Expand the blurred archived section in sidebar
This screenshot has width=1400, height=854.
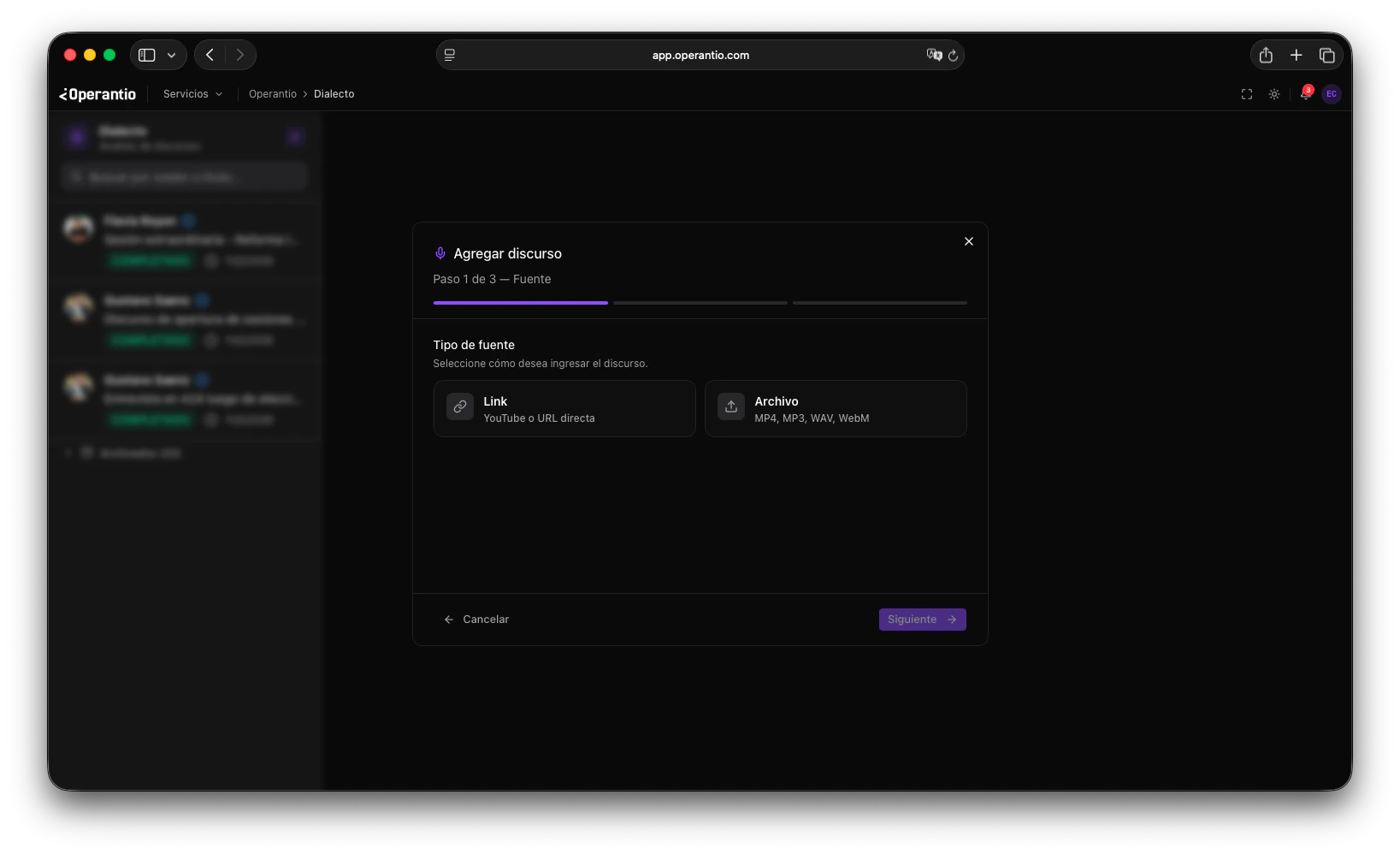124,453
